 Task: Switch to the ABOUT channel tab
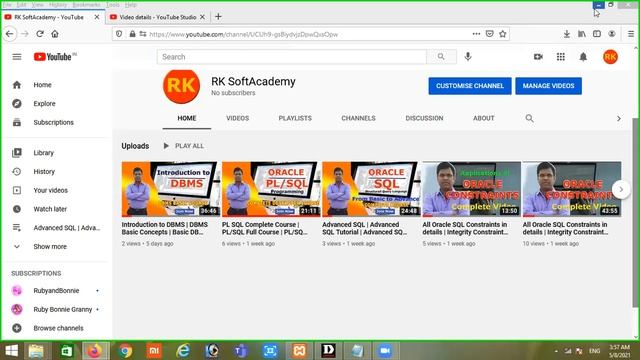pos(484,118)
